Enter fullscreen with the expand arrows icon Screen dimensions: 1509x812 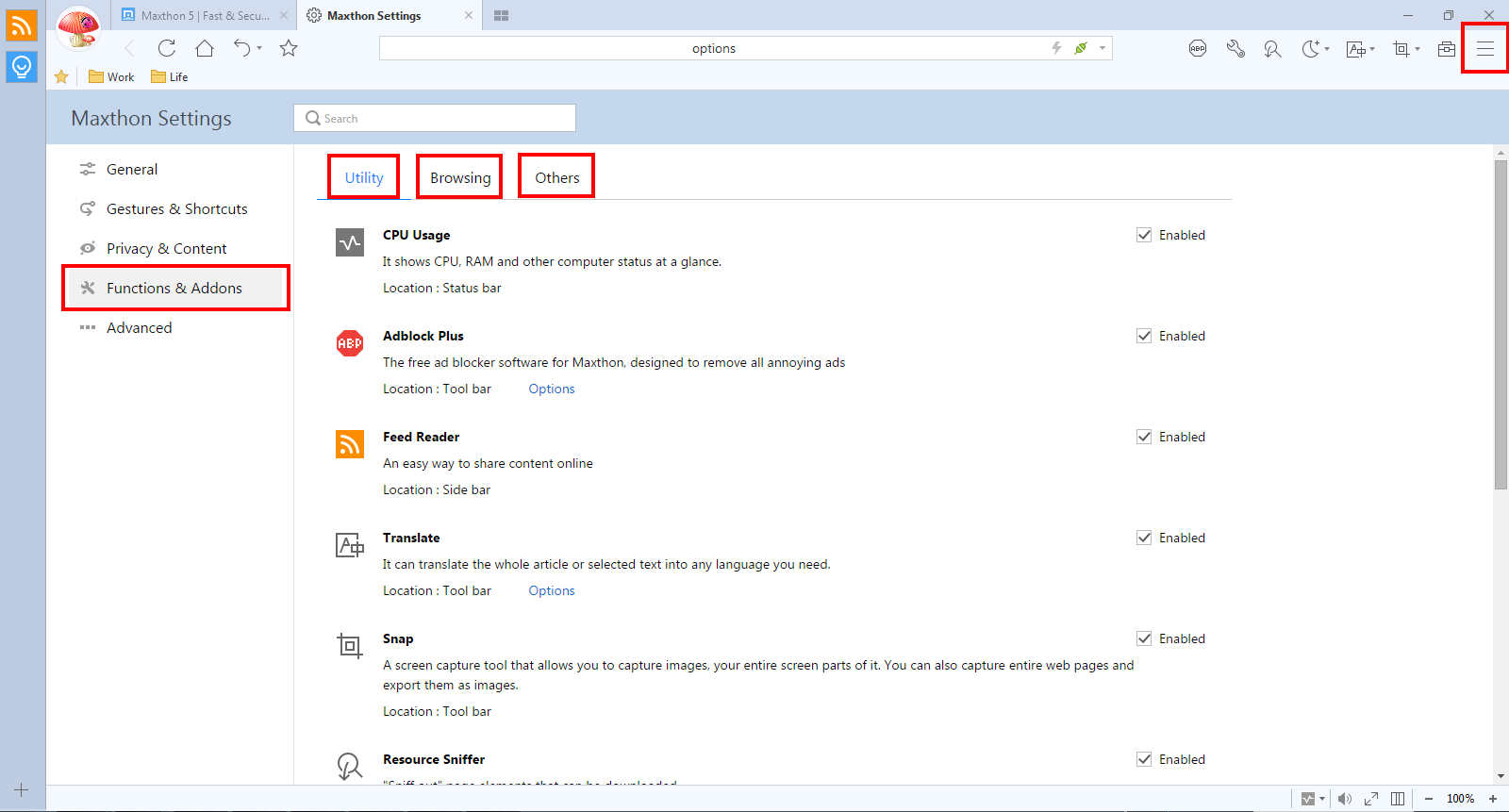[1371, 799]
